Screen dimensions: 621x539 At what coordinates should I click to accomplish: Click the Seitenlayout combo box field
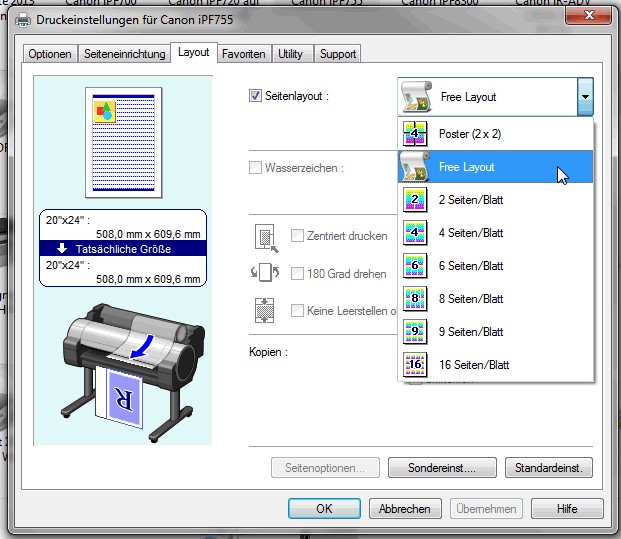click(486, 97)
